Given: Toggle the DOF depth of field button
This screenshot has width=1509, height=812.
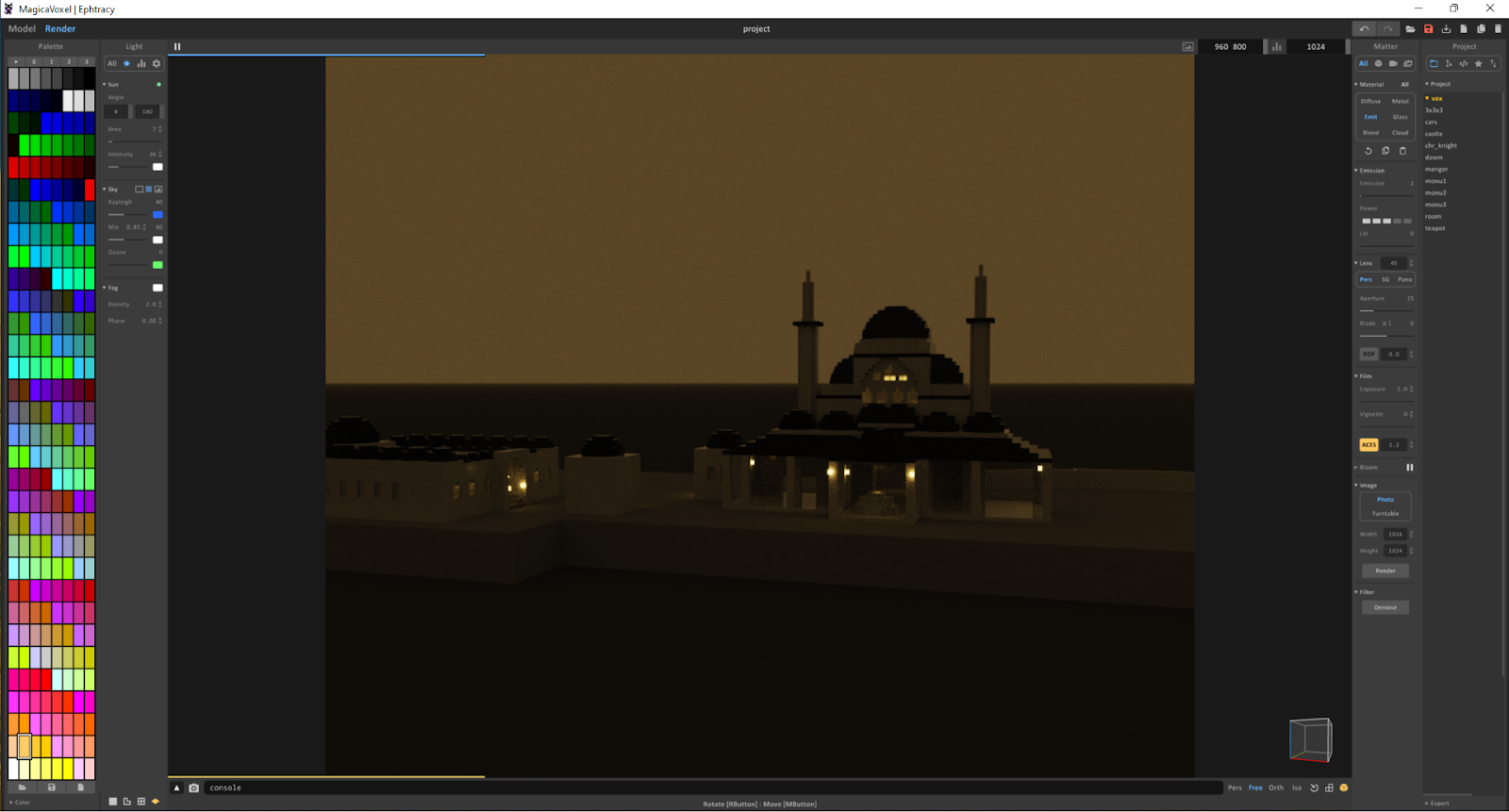Looking at the screenshot, I should [x=1368, y=355].
